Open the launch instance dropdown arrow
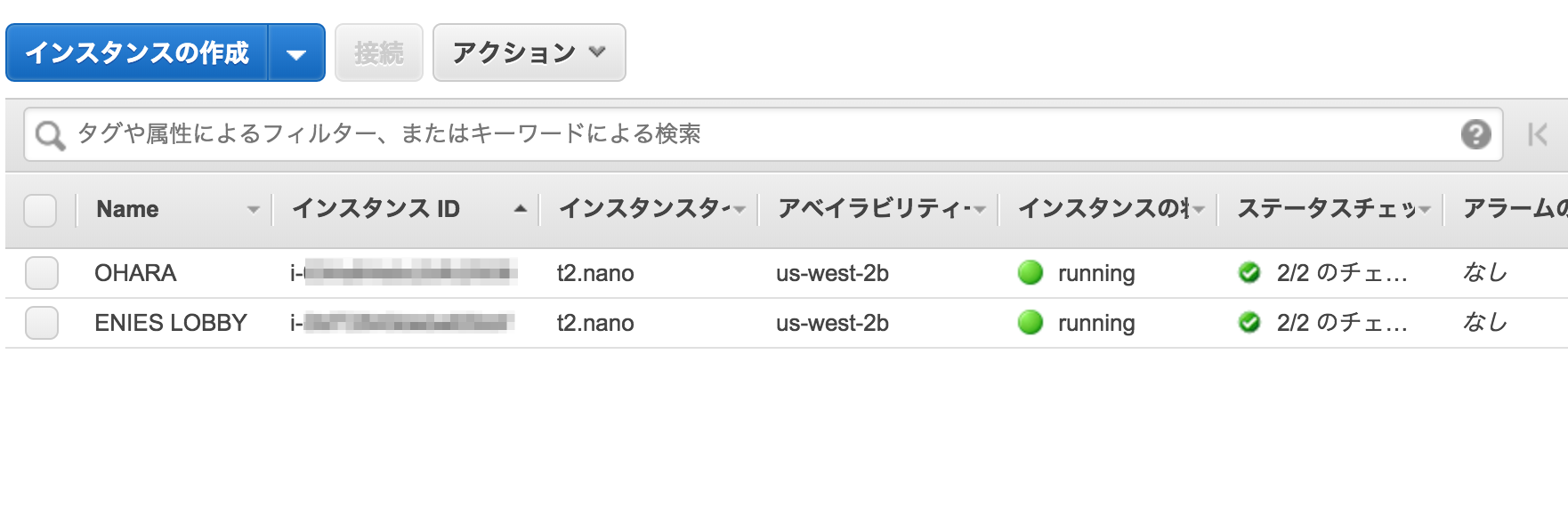 296,53
